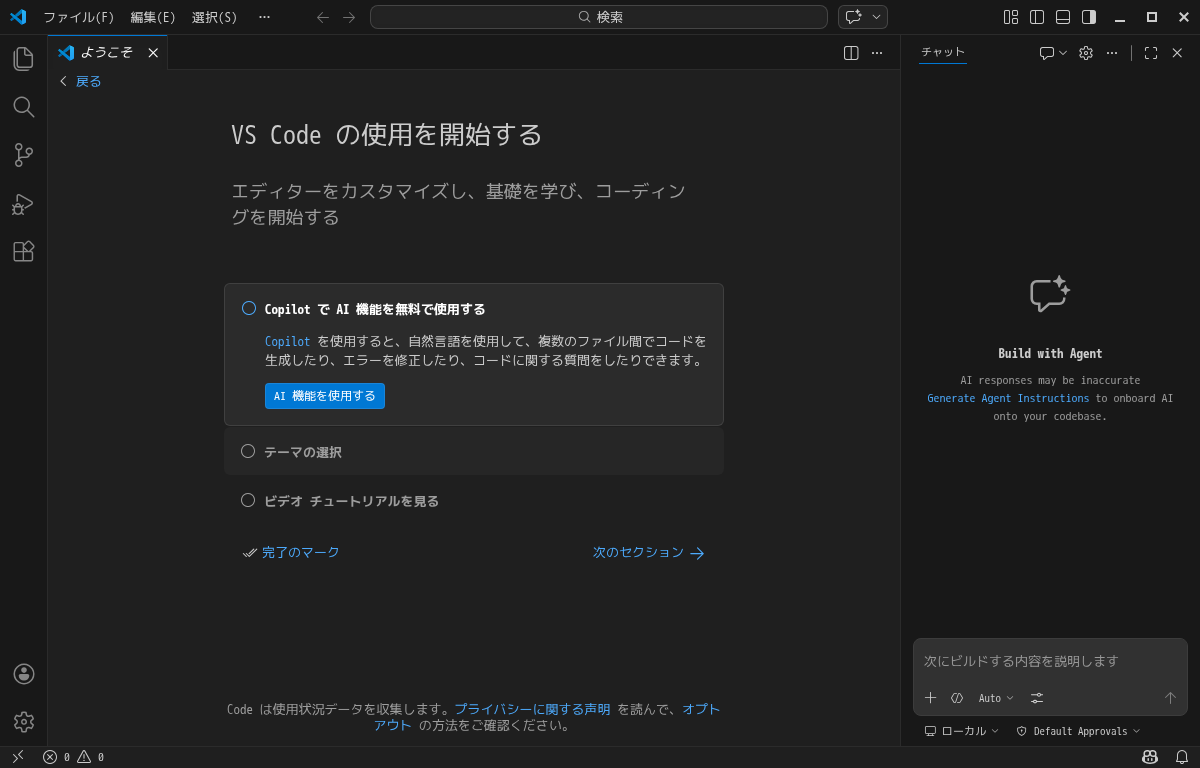Open the Explorer sidebar icon

tap(23, 58)
